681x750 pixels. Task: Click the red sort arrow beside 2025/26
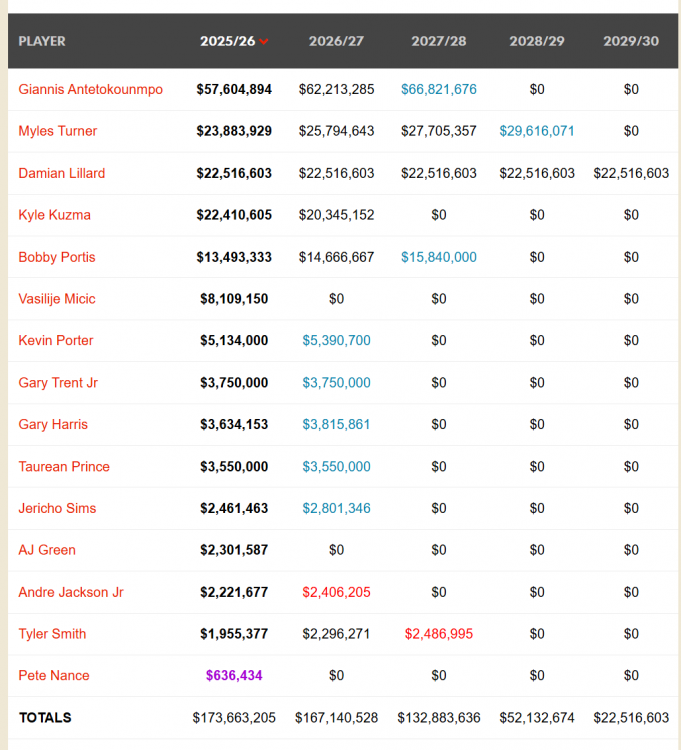pyautogui.click(x=264, y=42)
